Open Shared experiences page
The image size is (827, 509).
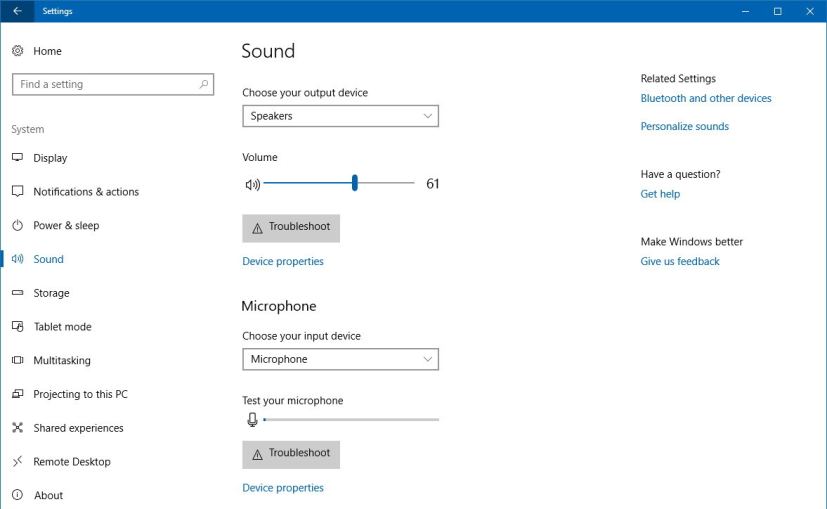tap(78, 428)
